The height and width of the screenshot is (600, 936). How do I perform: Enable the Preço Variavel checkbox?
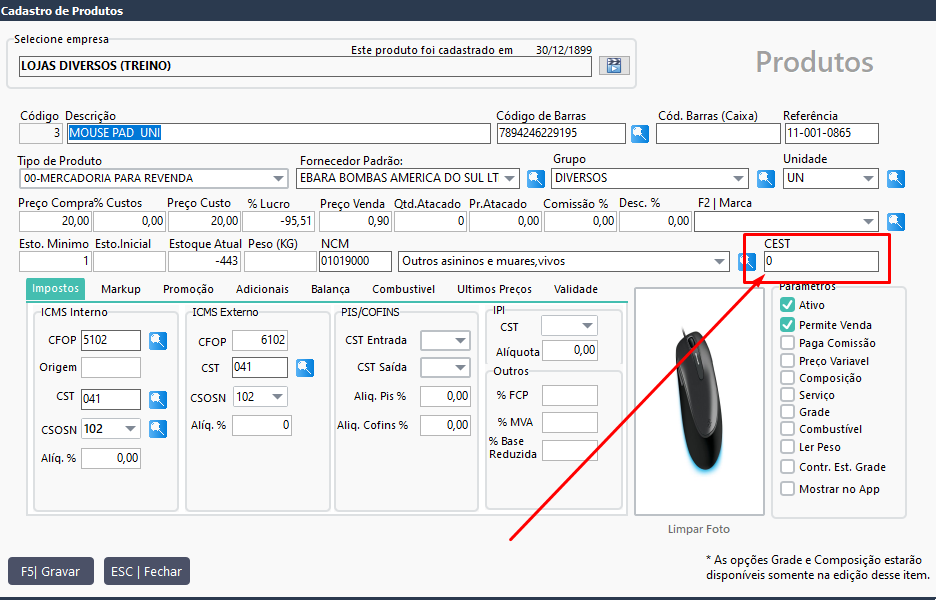pos(787,361)
